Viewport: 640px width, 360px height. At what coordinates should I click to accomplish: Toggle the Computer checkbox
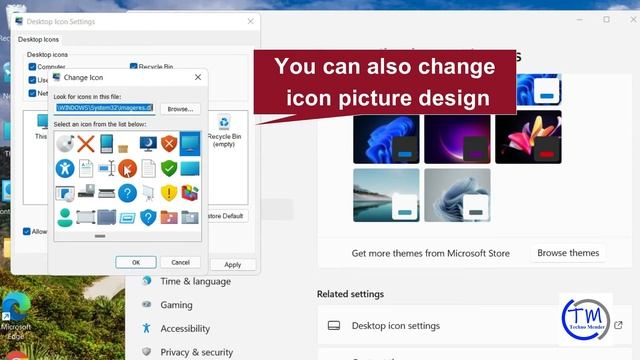point(32,67)
